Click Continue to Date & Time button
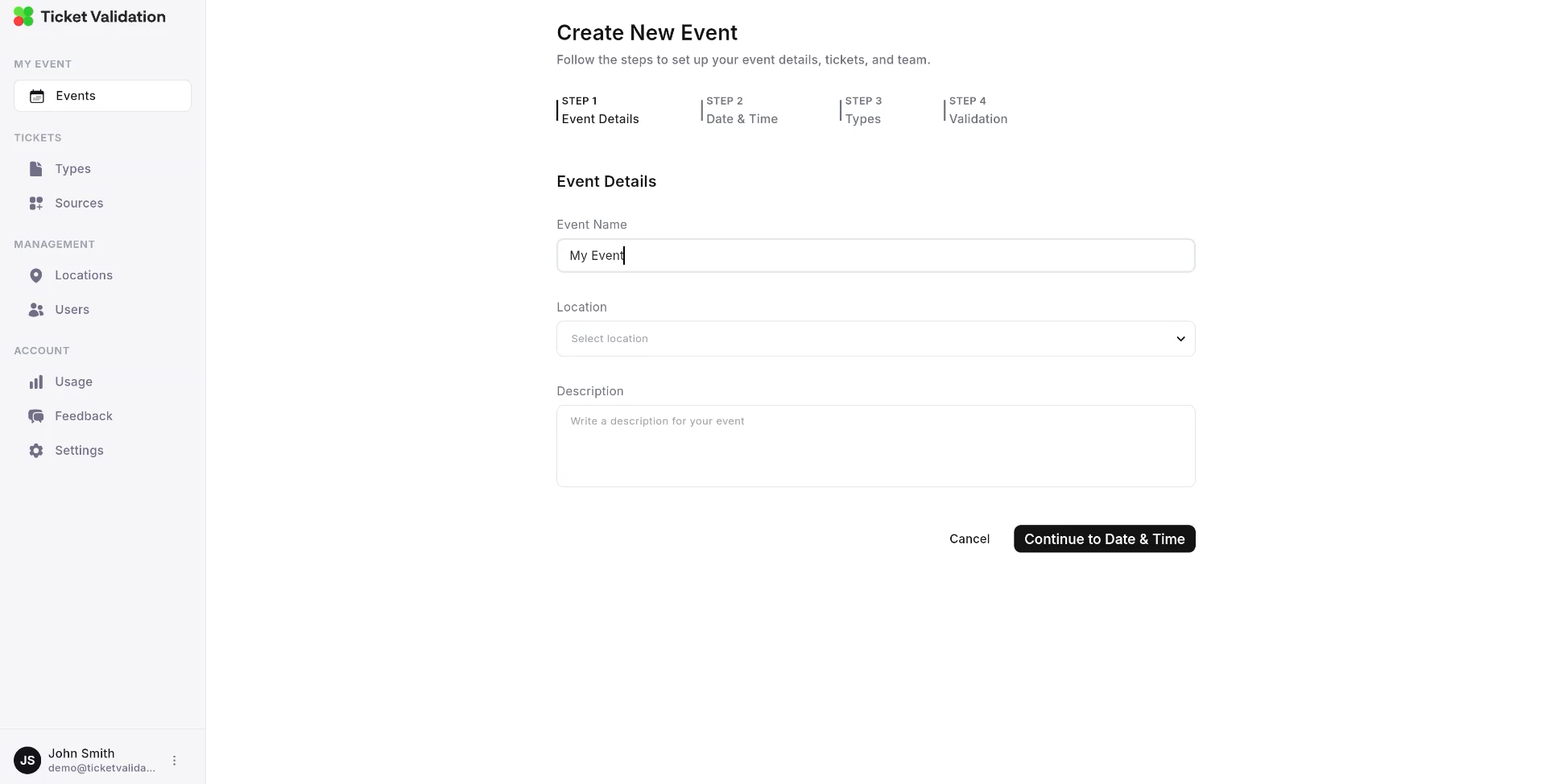Viewport: 1546px width, 784px height. [x=1104, y=538]
